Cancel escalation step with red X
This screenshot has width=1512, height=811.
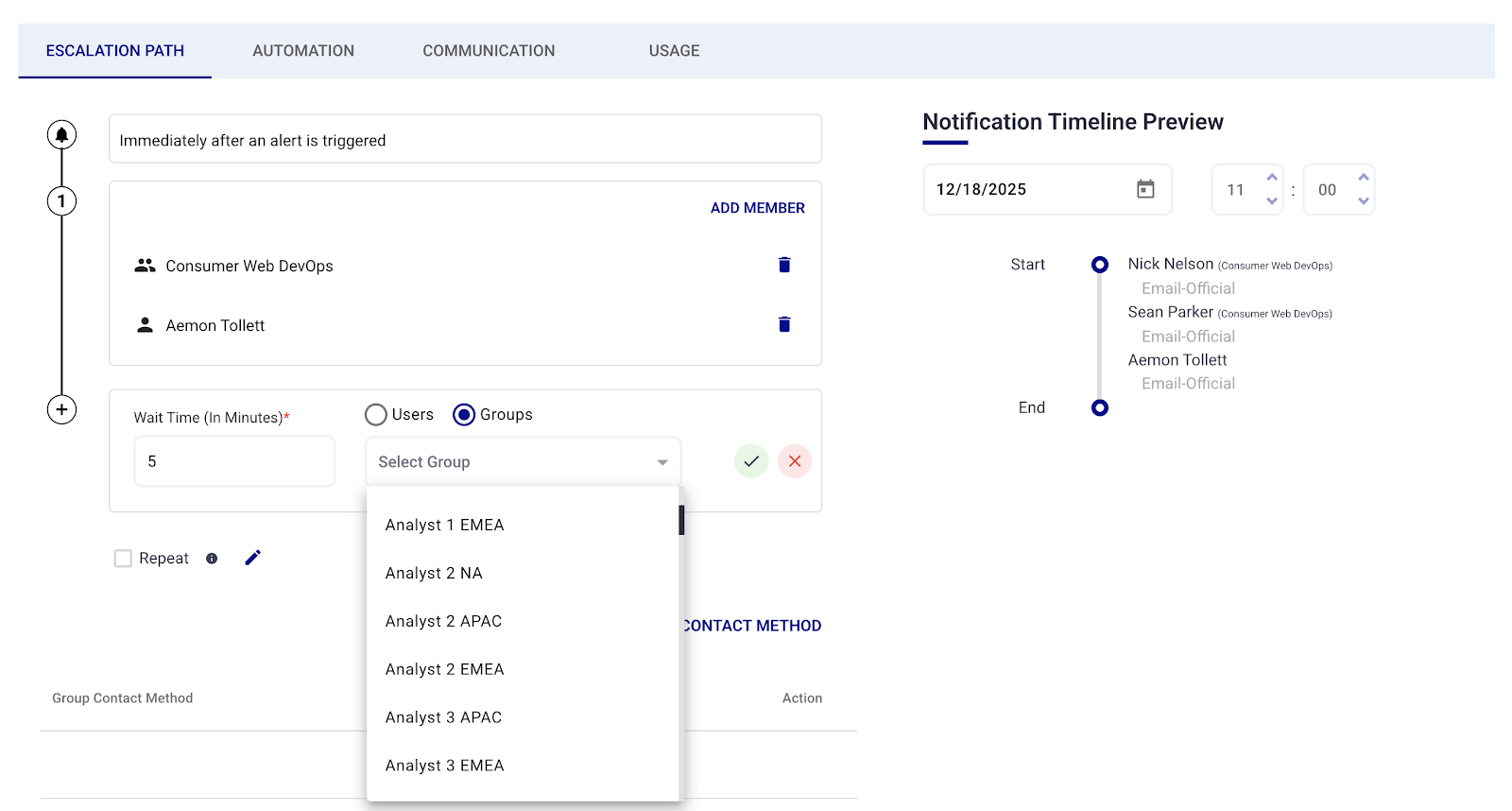tap(795, 461)
